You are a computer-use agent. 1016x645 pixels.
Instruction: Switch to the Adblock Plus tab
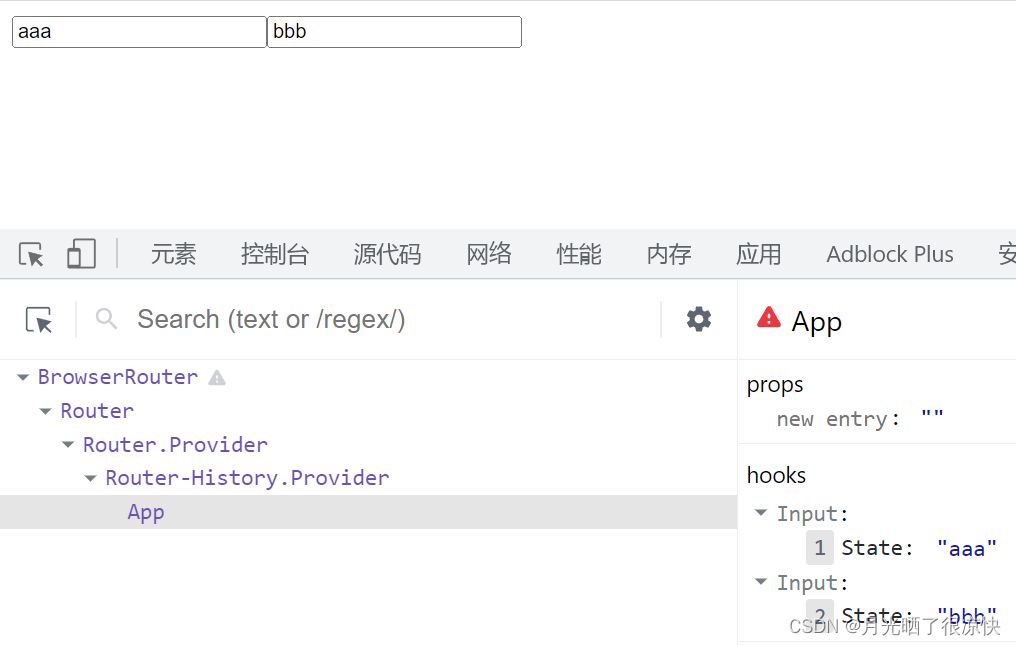889,254
